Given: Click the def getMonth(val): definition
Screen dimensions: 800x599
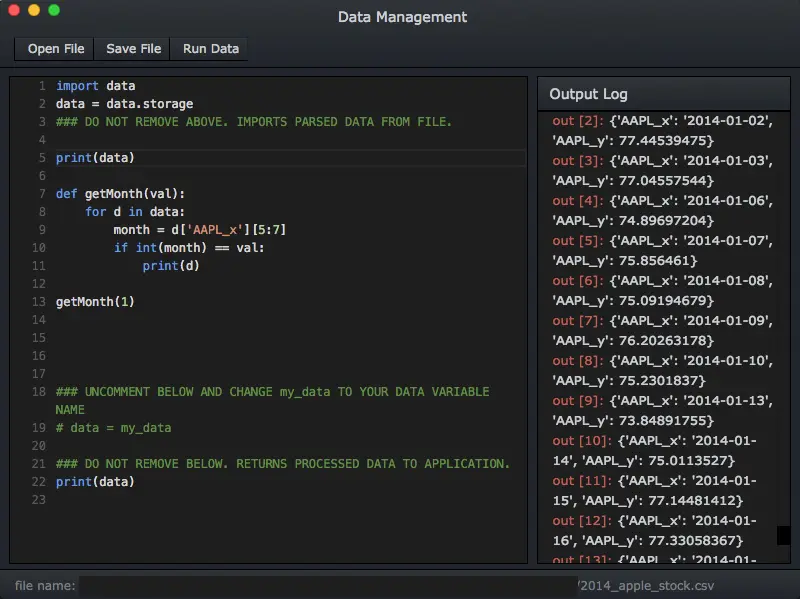Looking at the screenshot, I should (120, 193).
